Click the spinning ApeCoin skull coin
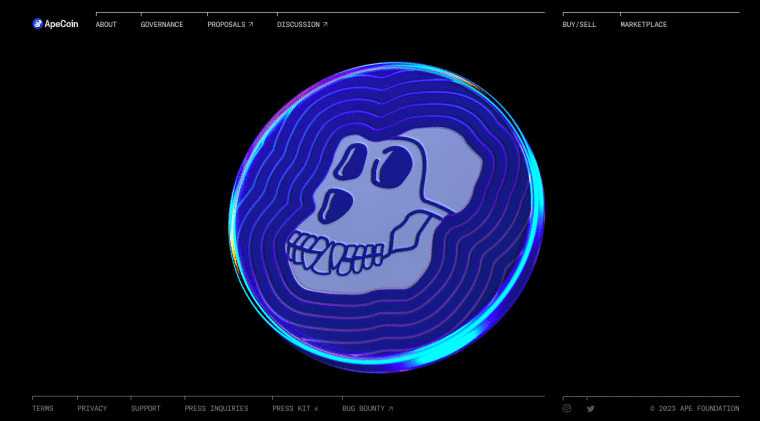This screenshot has width=760, height=421. pos(386,217)
